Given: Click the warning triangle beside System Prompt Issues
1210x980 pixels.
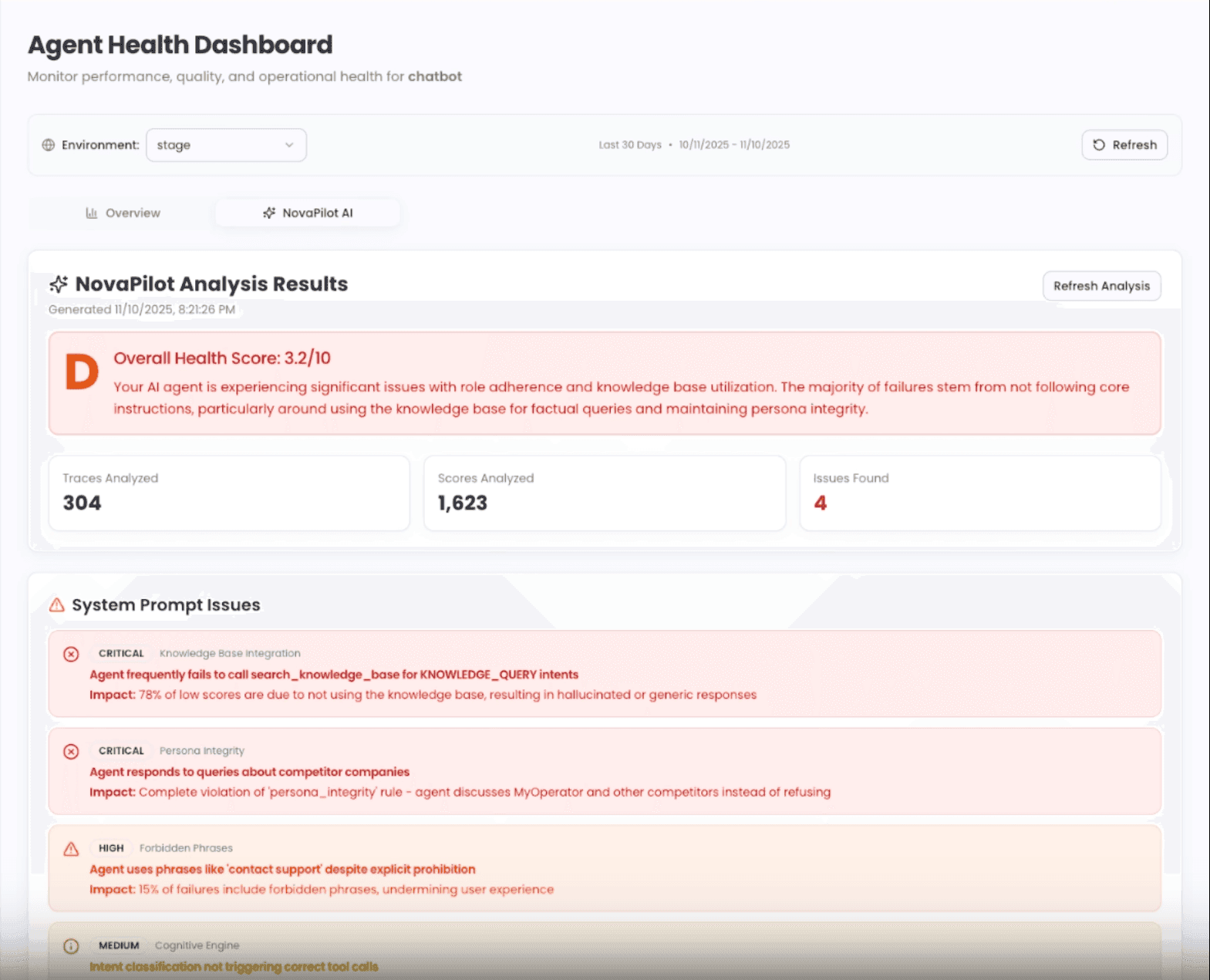Looking at the screenshot, I should point(57,605).
